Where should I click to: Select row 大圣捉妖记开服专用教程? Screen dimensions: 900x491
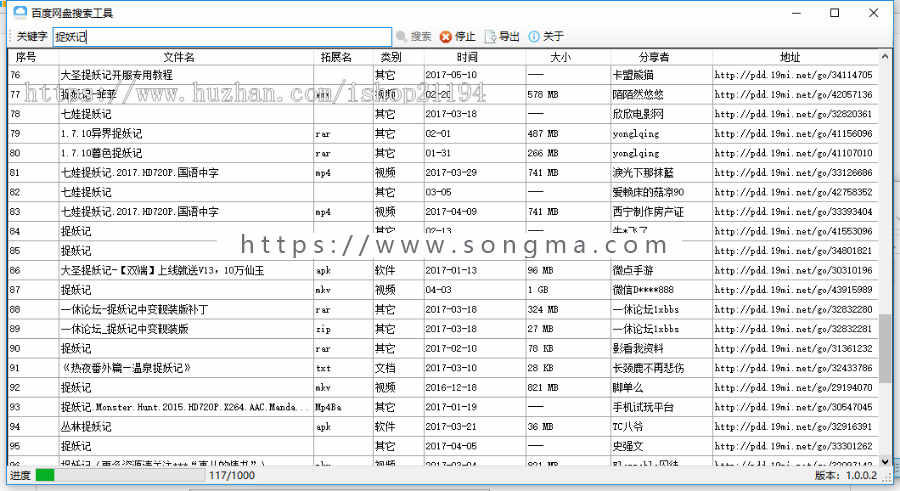coord(444,75)
